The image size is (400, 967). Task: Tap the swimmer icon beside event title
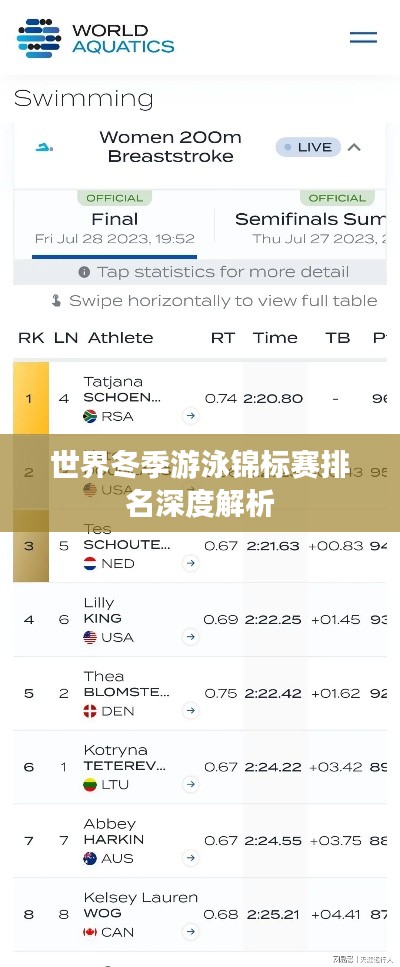pyautogui.click(x=44, y=147)
